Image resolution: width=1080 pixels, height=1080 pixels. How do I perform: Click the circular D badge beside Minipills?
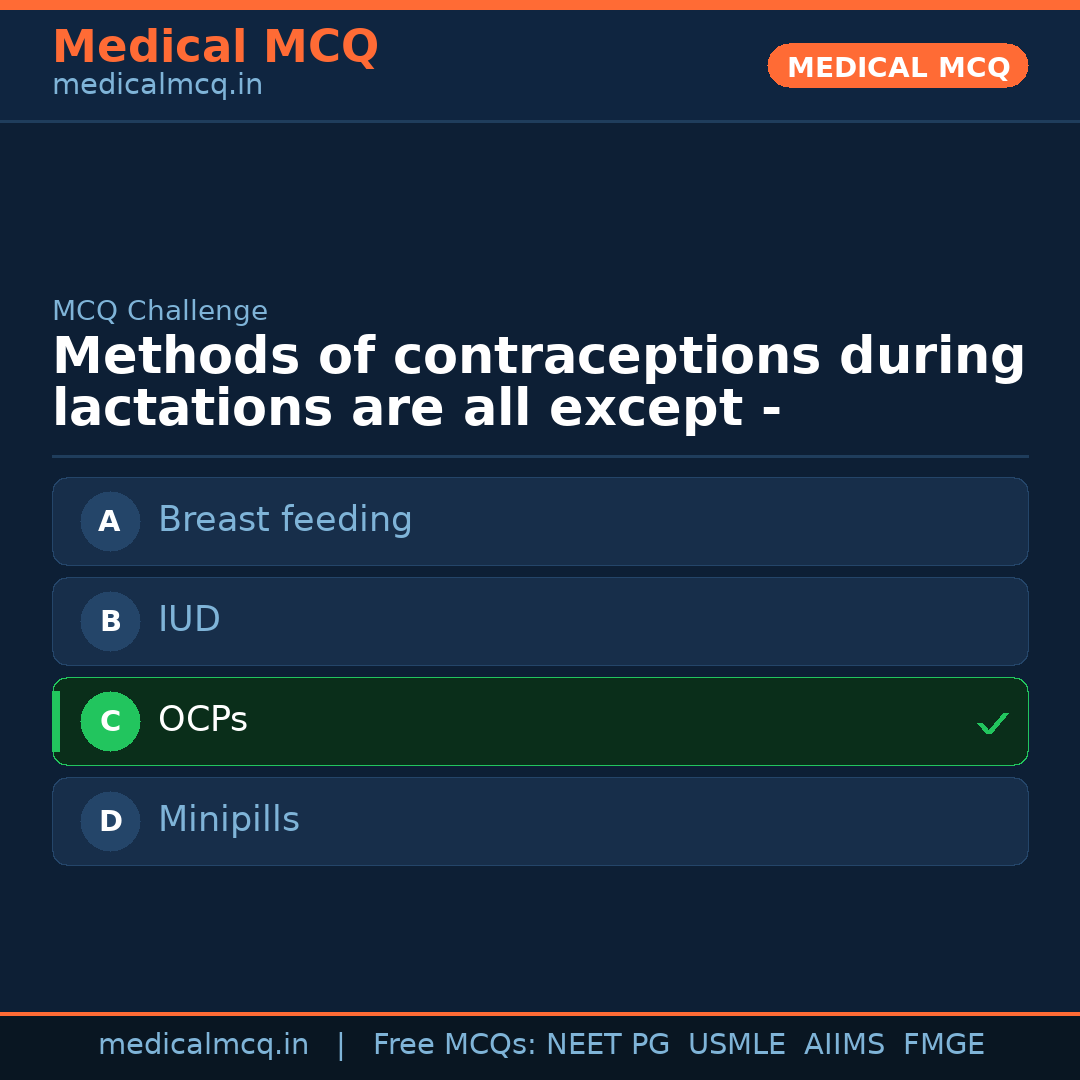tap(110, 821)
